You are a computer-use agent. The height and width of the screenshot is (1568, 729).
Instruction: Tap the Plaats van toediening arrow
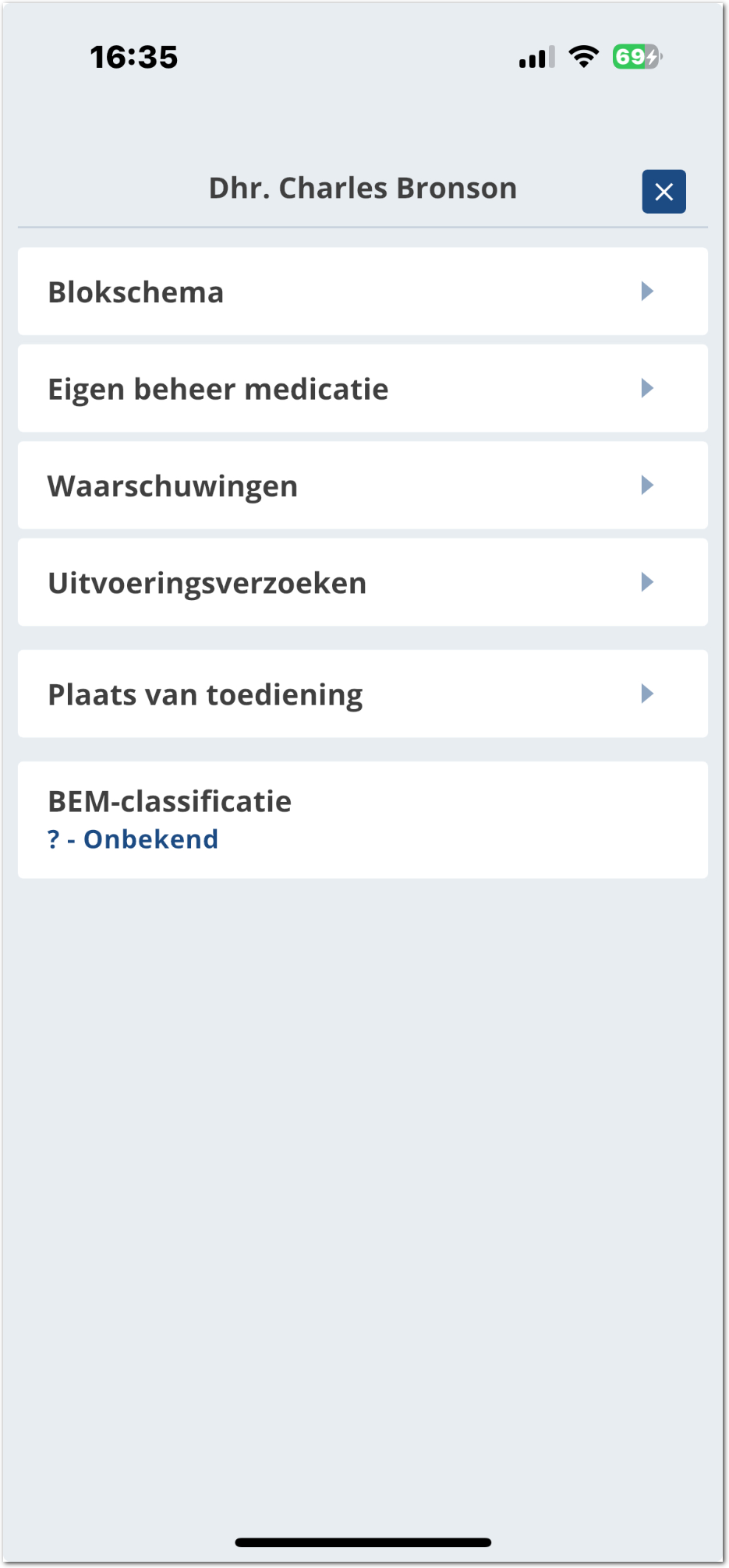tap(646, 694)
